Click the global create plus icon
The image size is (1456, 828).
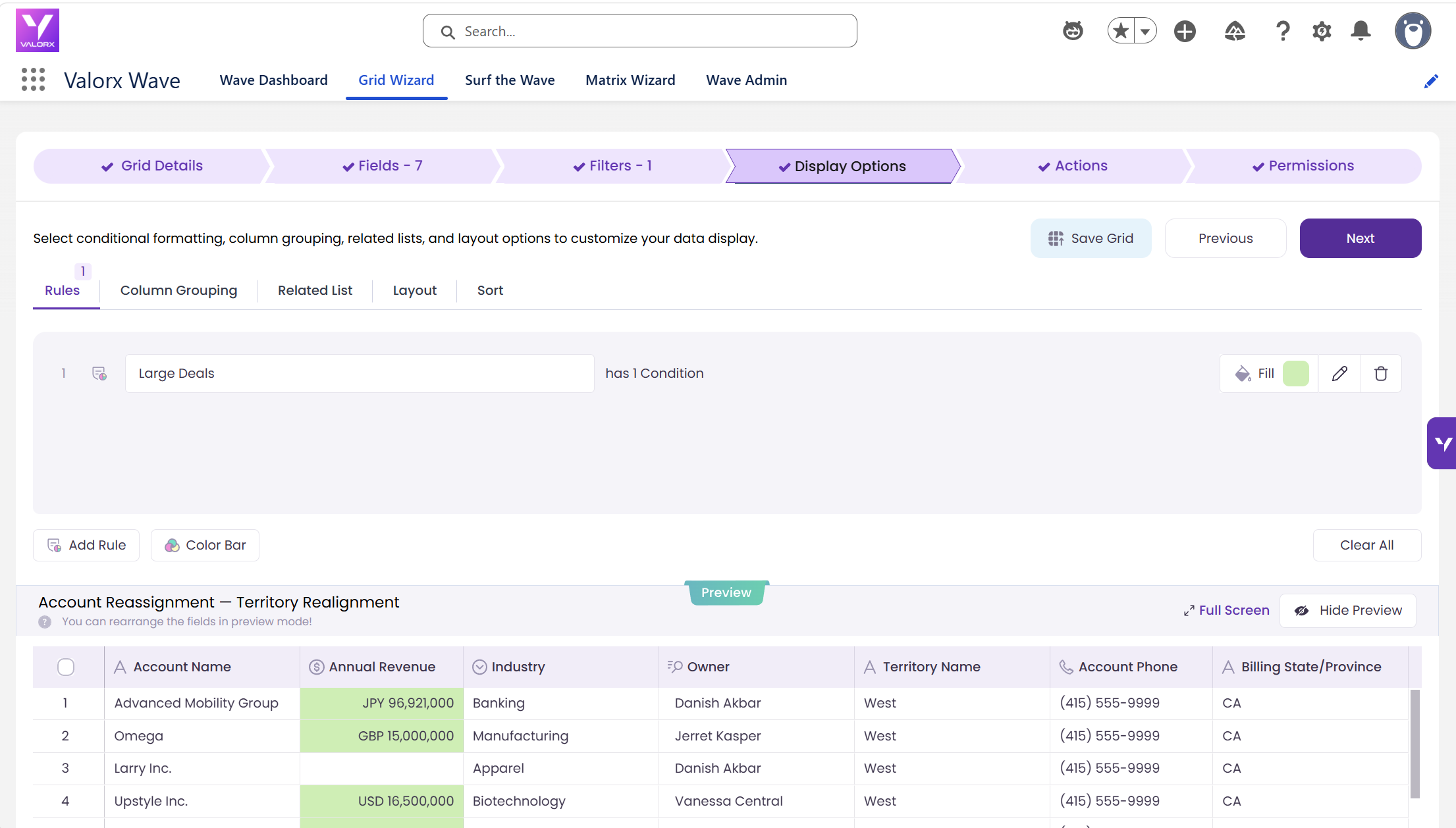[x=1185, y=31]
